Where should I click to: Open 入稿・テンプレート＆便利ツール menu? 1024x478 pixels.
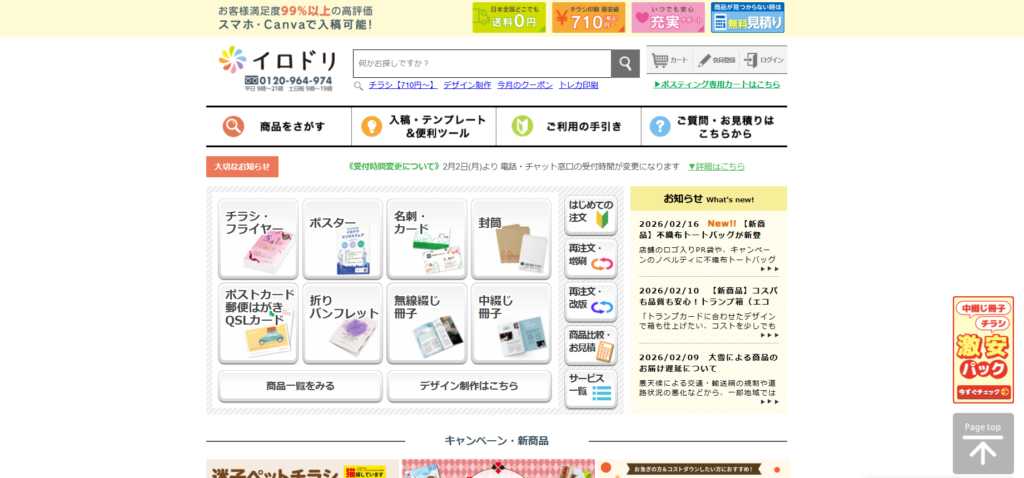click(423, 126)
